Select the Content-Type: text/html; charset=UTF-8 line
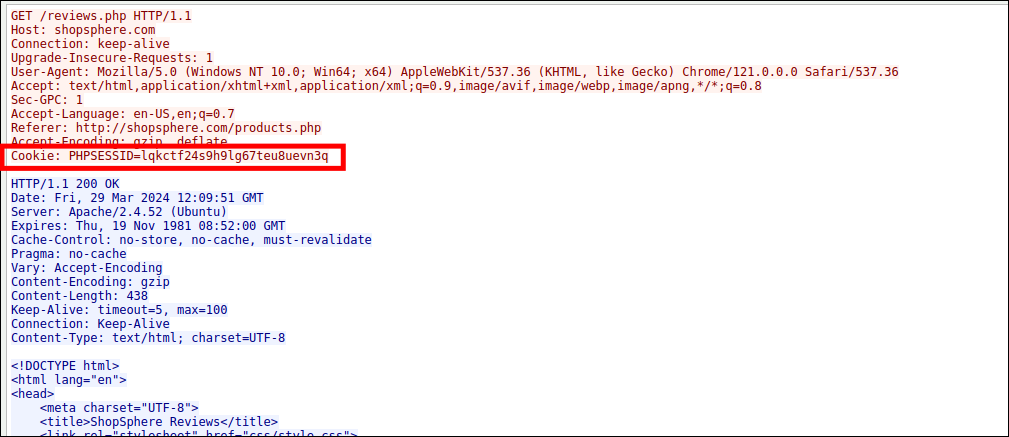Viewport: 1009px width, 437px height. point(148,338)
